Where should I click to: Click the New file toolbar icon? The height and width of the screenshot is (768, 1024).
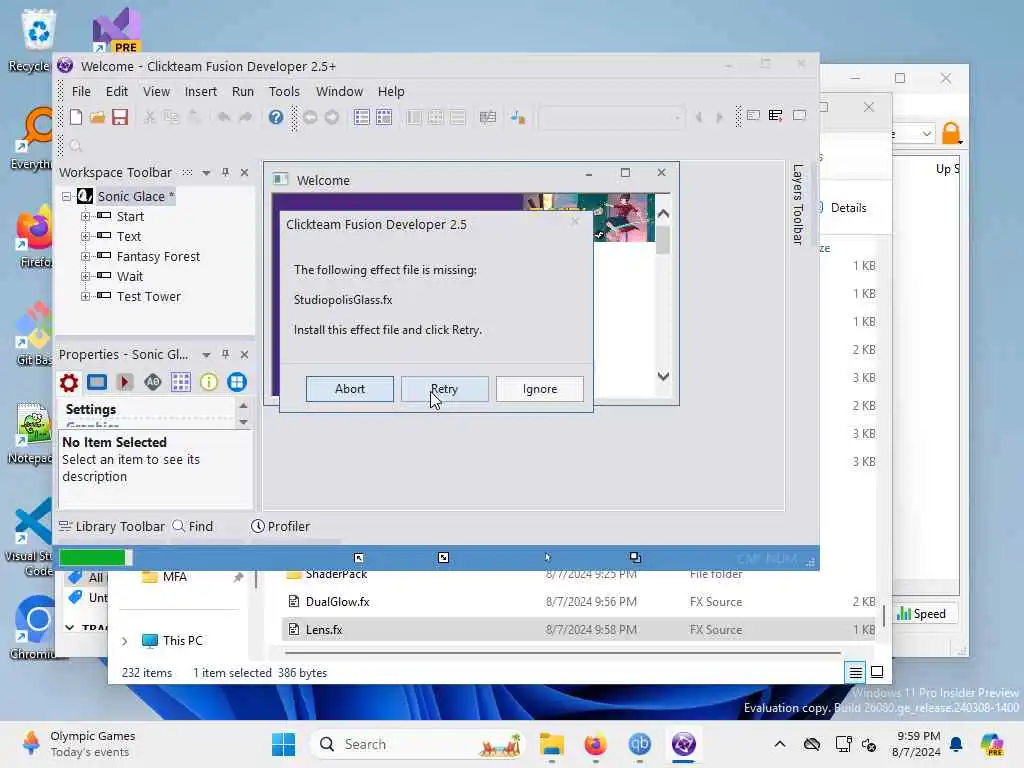76,117
